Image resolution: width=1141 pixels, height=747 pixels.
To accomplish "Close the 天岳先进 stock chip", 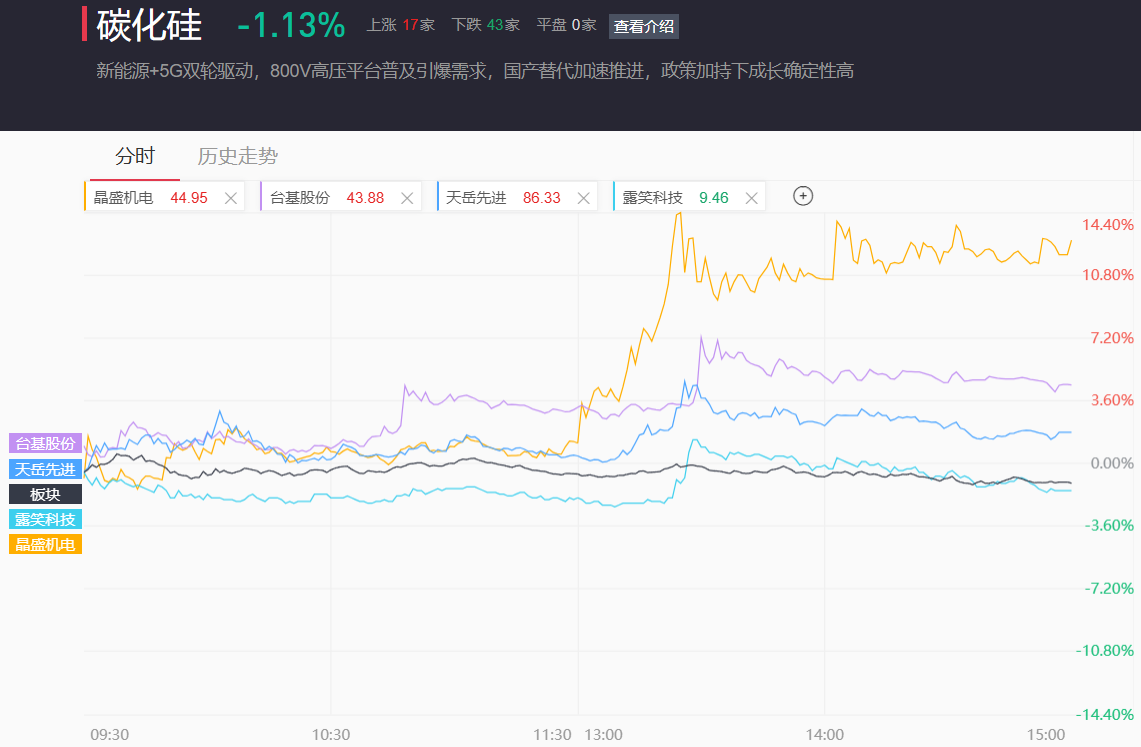I will click(584, 198).
